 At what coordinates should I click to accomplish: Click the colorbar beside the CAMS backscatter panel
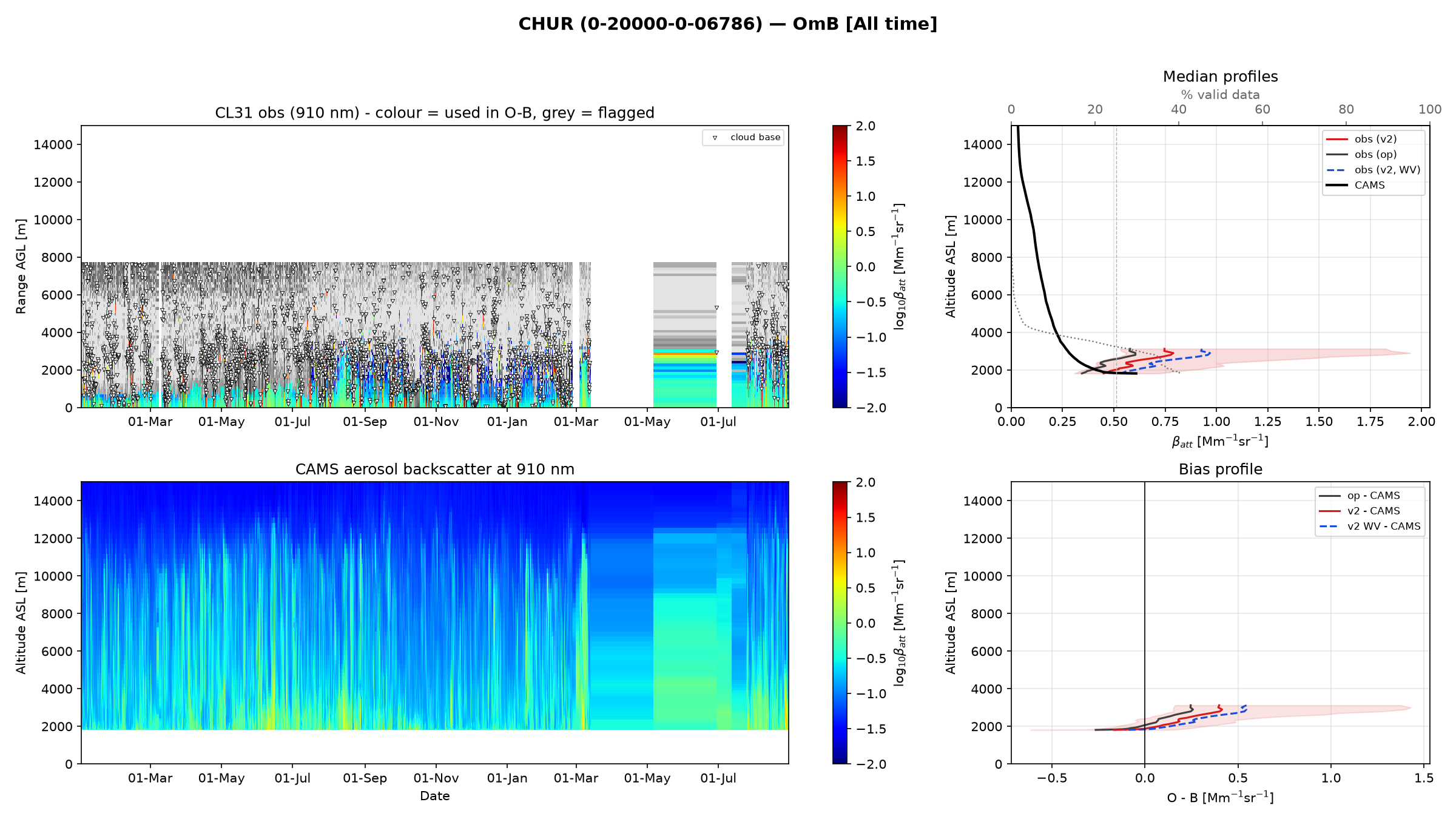click(840, 623)
